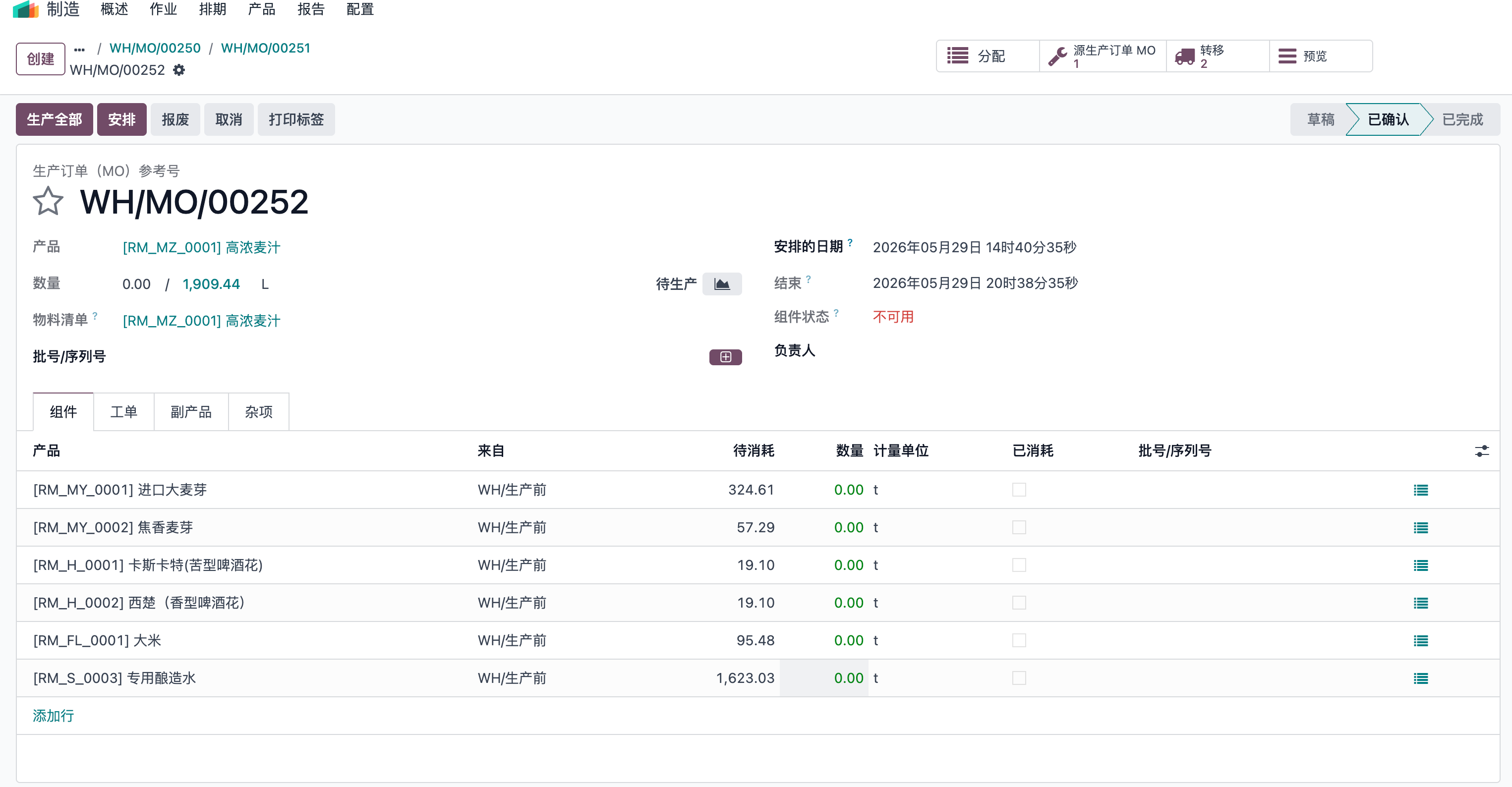
Task: Click the Odoo manufacturing app logo icon
Action: click(x=25, y=9)
